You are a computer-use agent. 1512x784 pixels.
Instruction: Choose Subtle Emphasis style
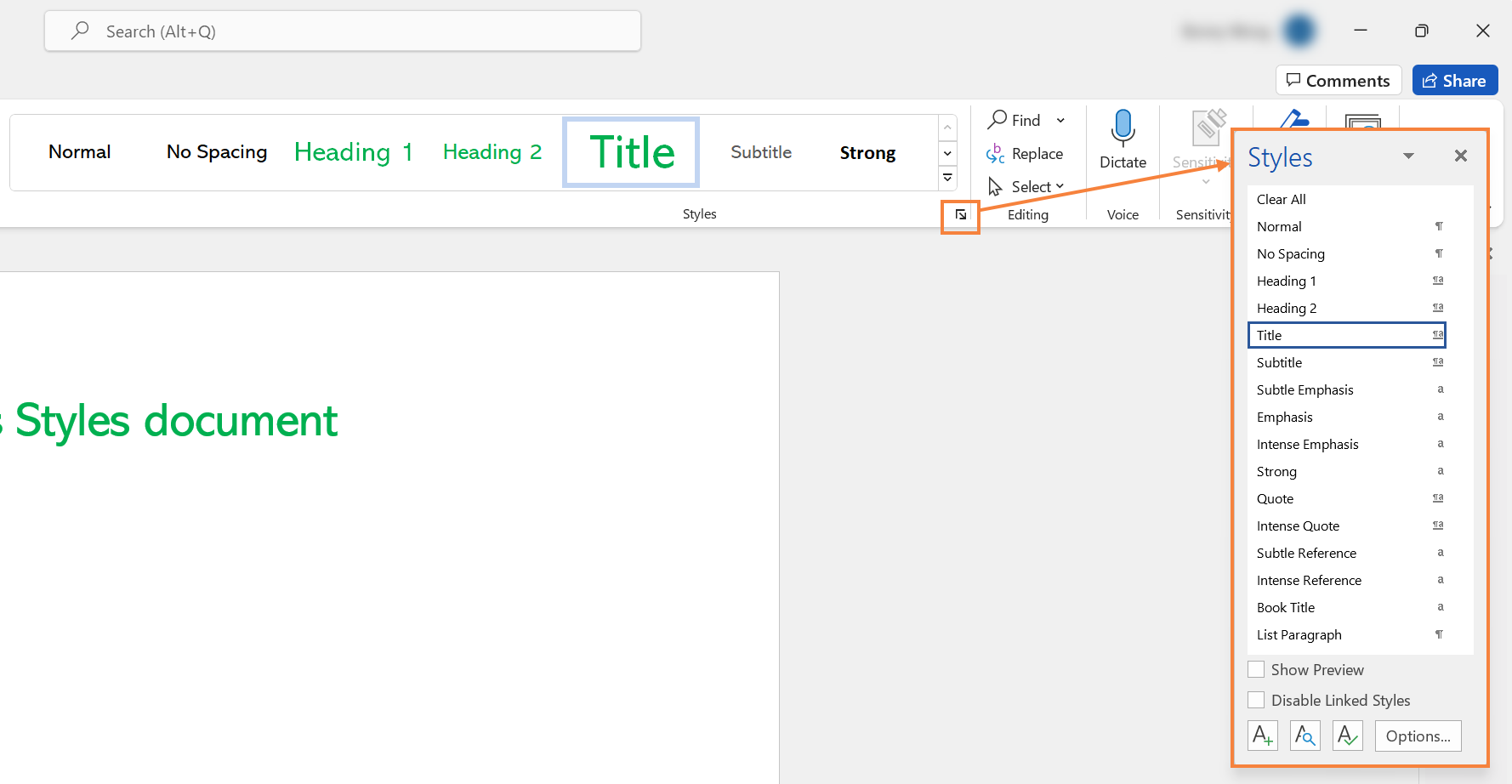[x=1347, y=389]
